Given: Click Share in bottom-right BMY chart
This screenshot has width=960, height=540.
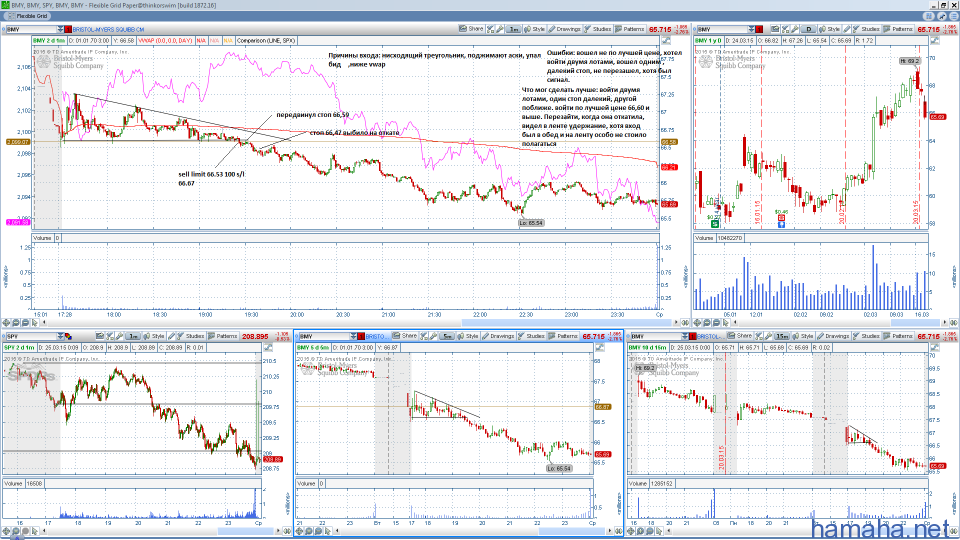Looking at the screenshot, I should 740,336.
